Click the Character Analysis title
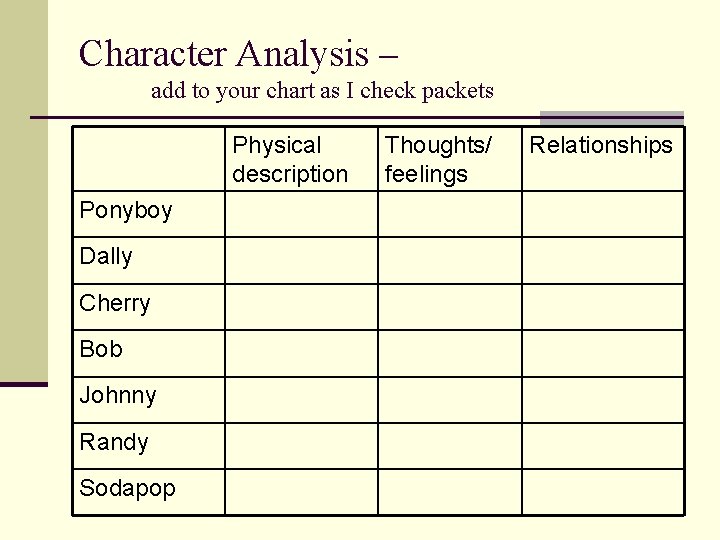Image resolution: width=720 pixels, height=540 pixels. click(x=238, y=55)
